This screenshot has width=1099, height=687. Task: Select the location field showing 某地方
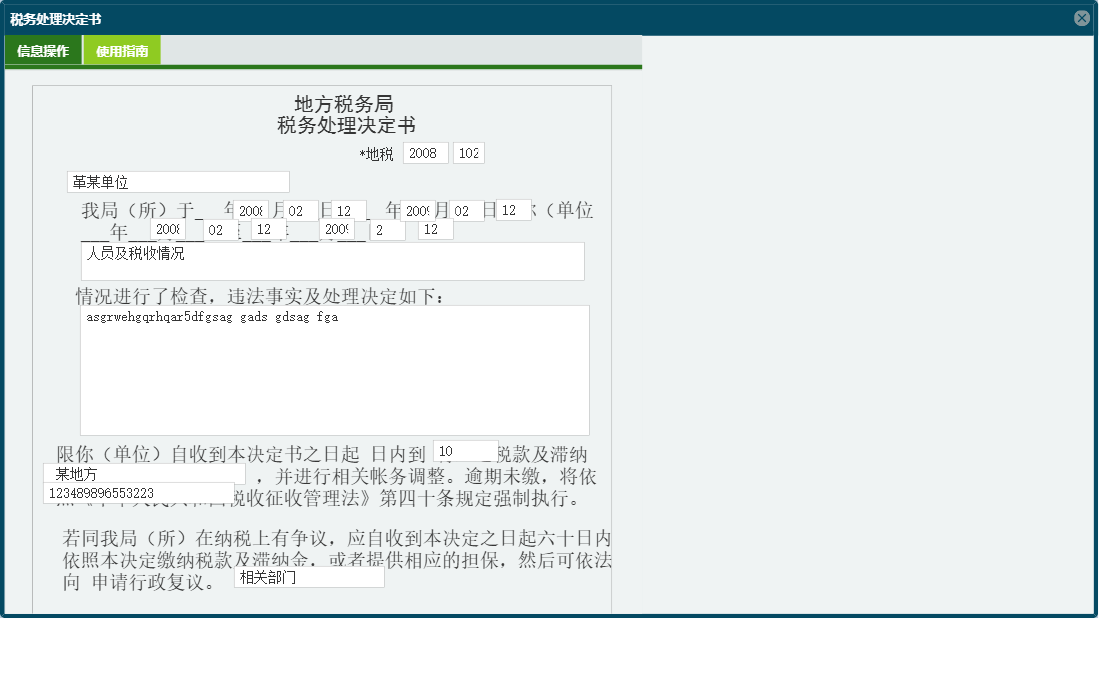click(x=142, y=472)
